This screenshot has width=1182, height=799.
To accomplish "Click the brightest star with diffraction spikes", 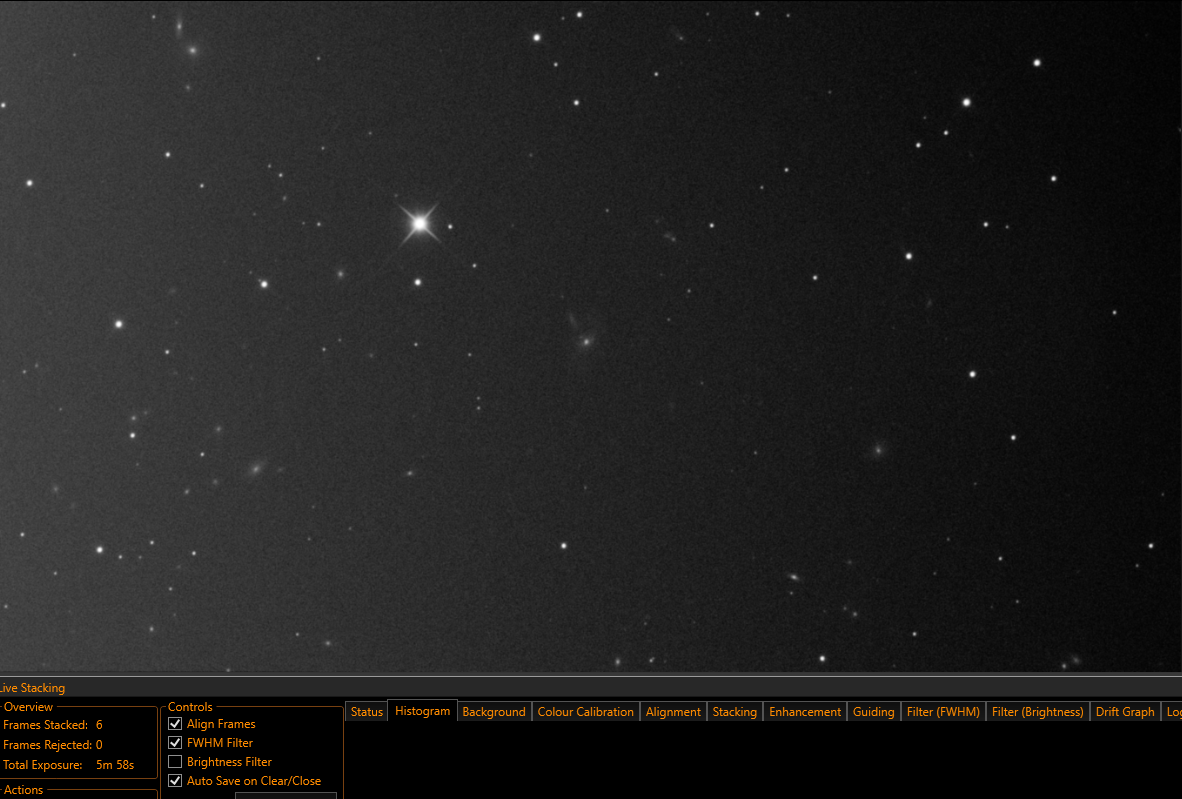I will point(420,223).
